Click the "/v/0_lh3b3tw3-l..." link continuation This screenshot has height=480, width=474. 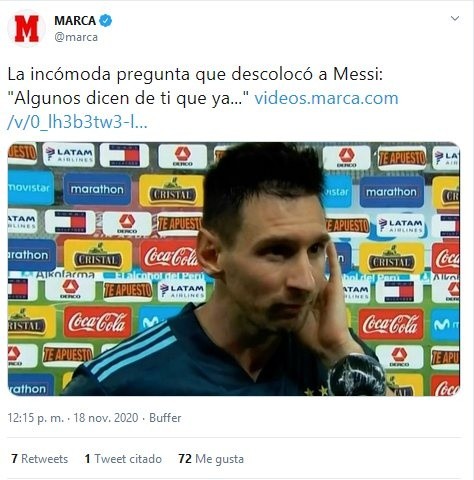pyautogui.click(x=77, y=123)
